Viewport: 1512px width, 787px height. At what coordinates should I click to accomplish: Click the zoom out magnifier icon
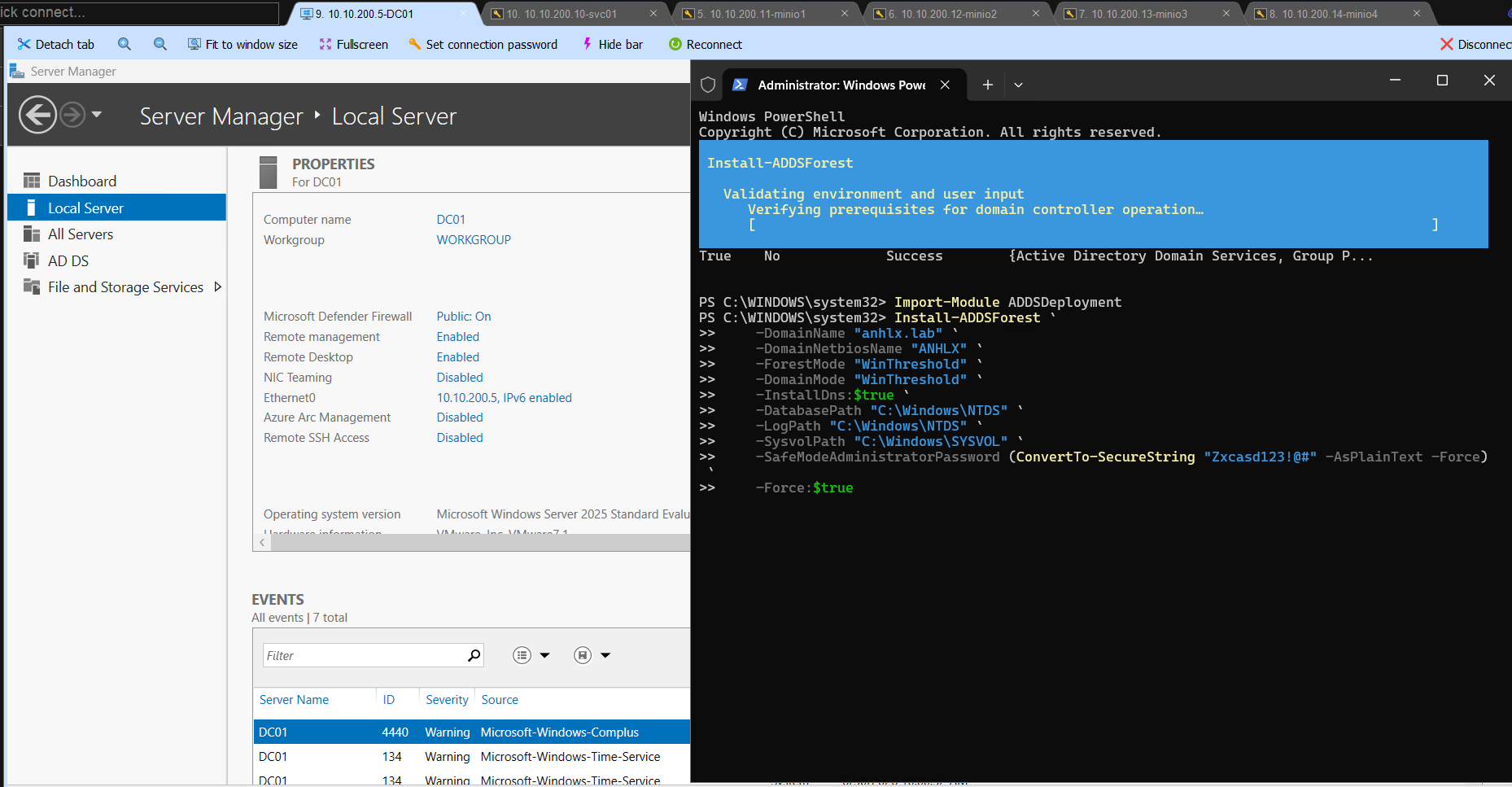[x=160, y=45]
